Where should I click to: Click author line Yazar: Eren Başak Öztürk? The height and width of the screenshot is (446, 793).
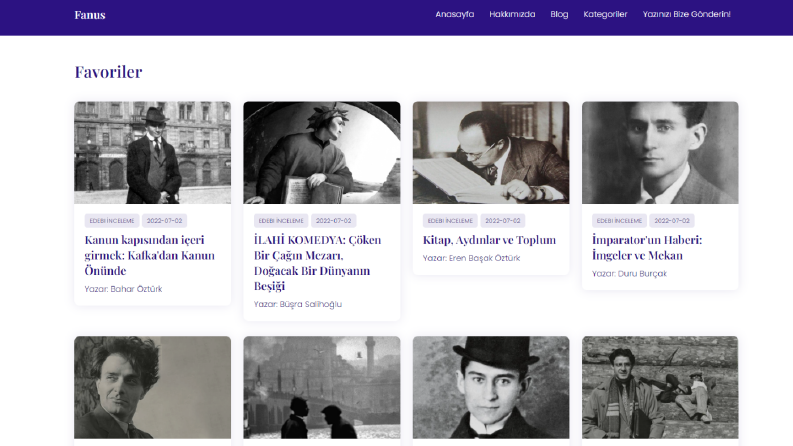[471, 258]
